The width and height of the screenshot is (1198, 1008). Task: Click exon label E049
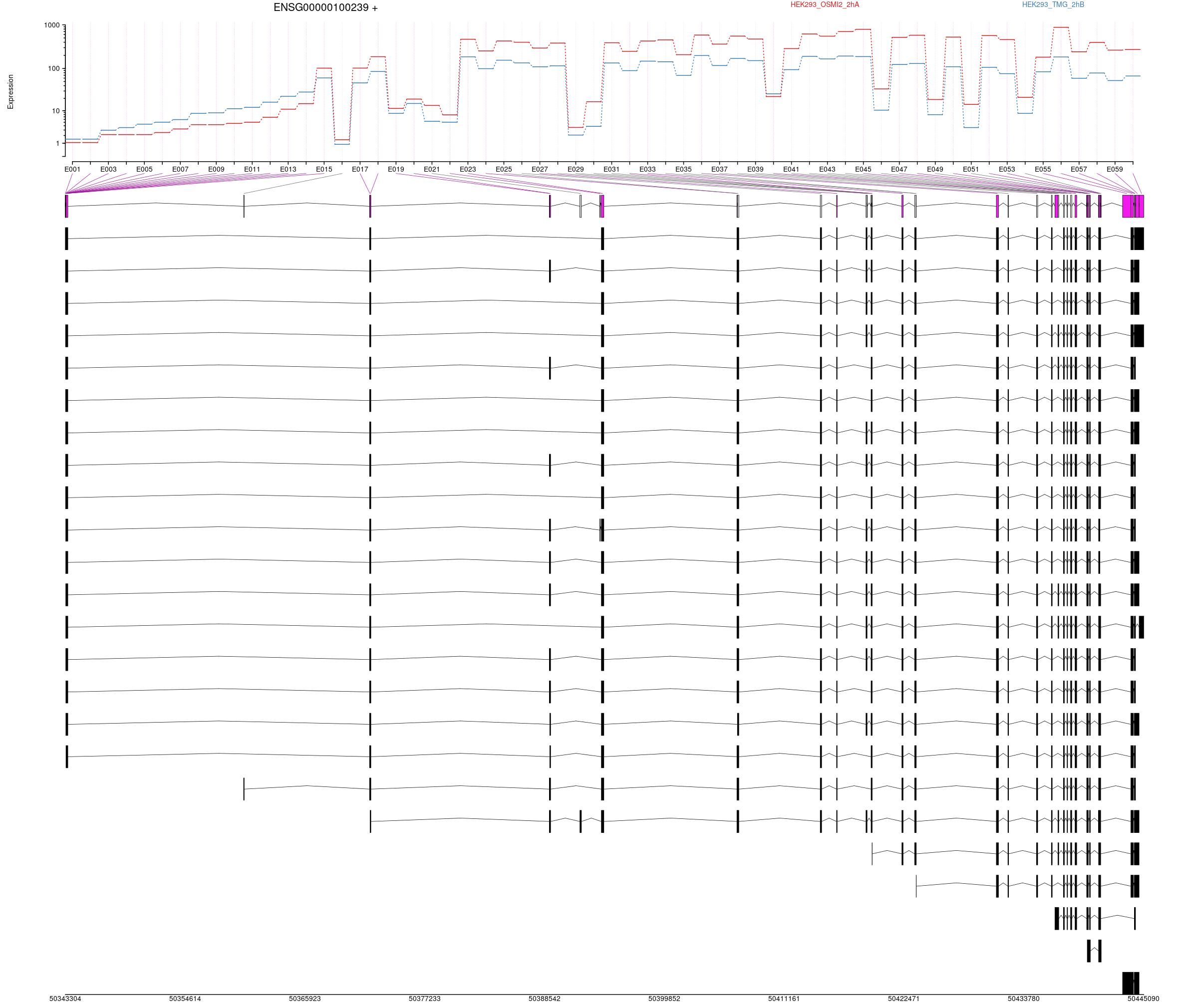pos(935,169)
